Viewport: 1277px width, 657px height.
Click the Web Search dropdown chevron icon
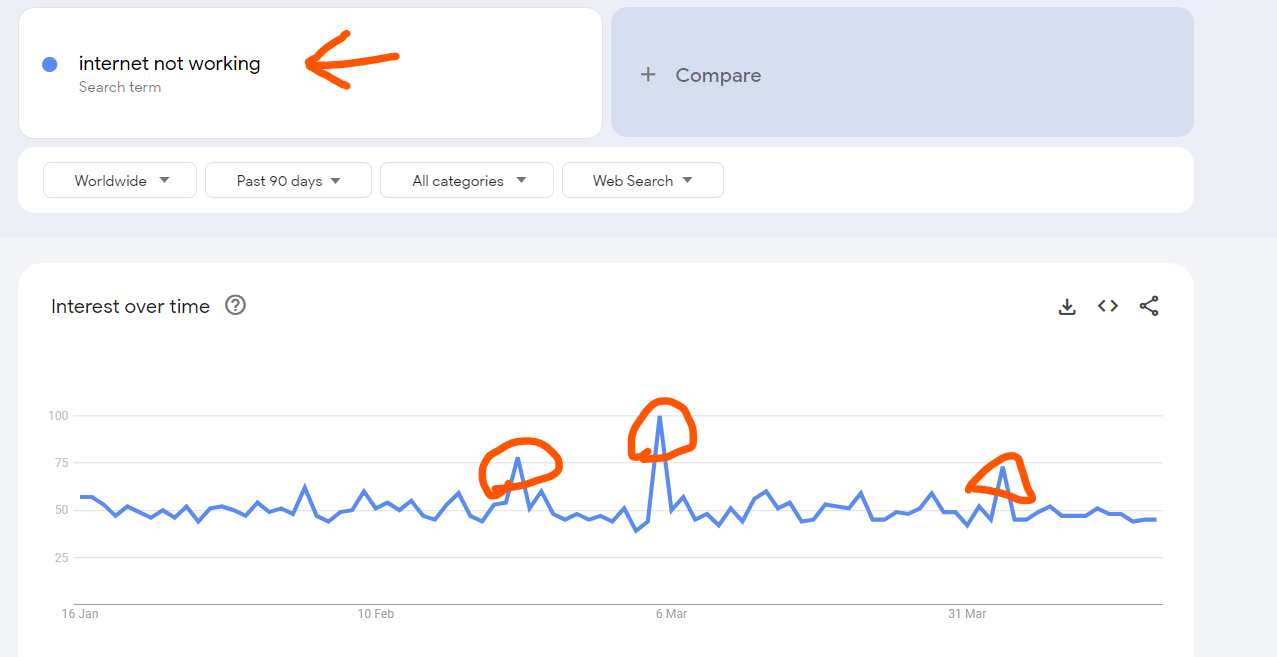click(x=688, y=180)
